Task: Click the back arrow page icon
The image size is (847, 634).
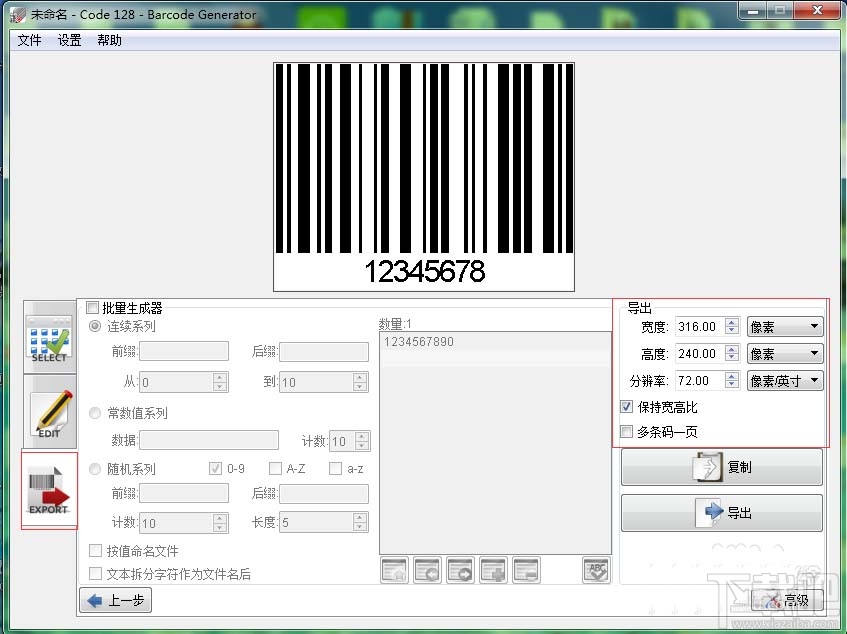Action: pos(427,568)
